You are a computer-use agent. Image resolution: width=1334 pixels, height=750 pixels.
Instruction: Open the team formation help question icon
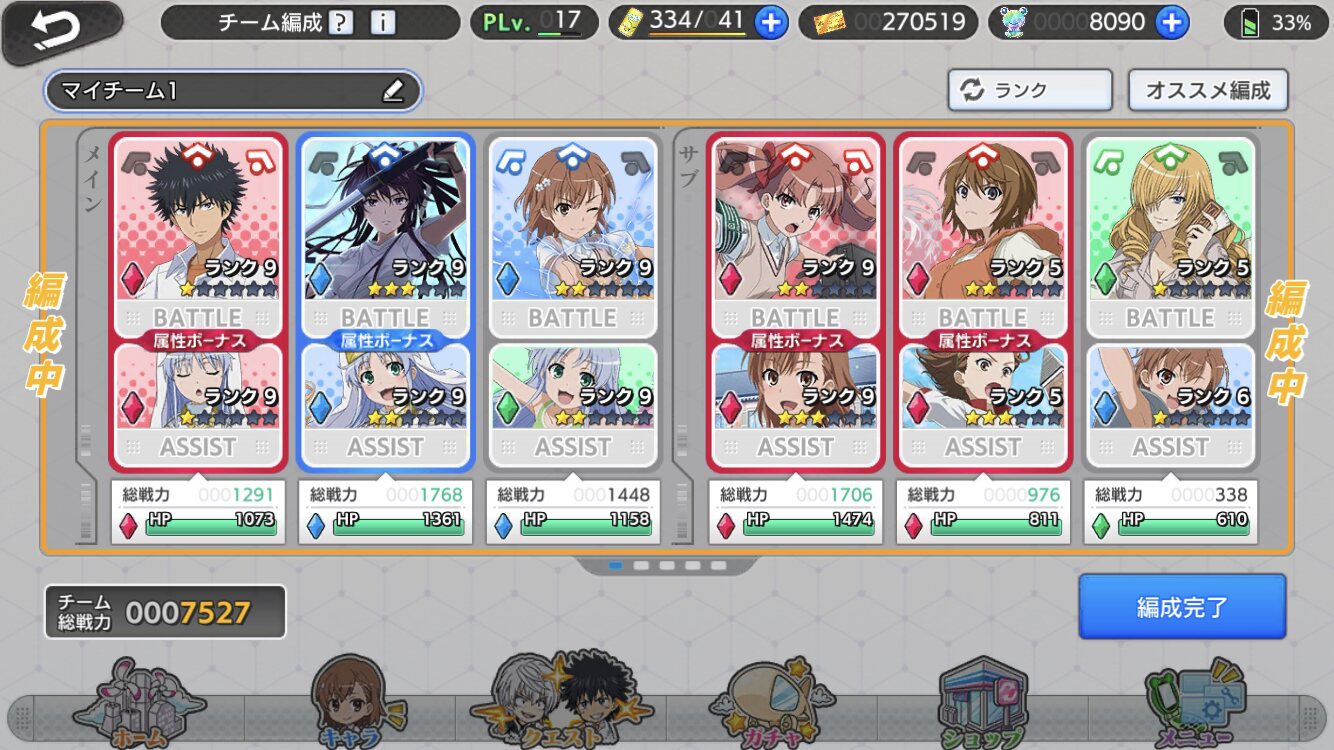tap(343, 22)
